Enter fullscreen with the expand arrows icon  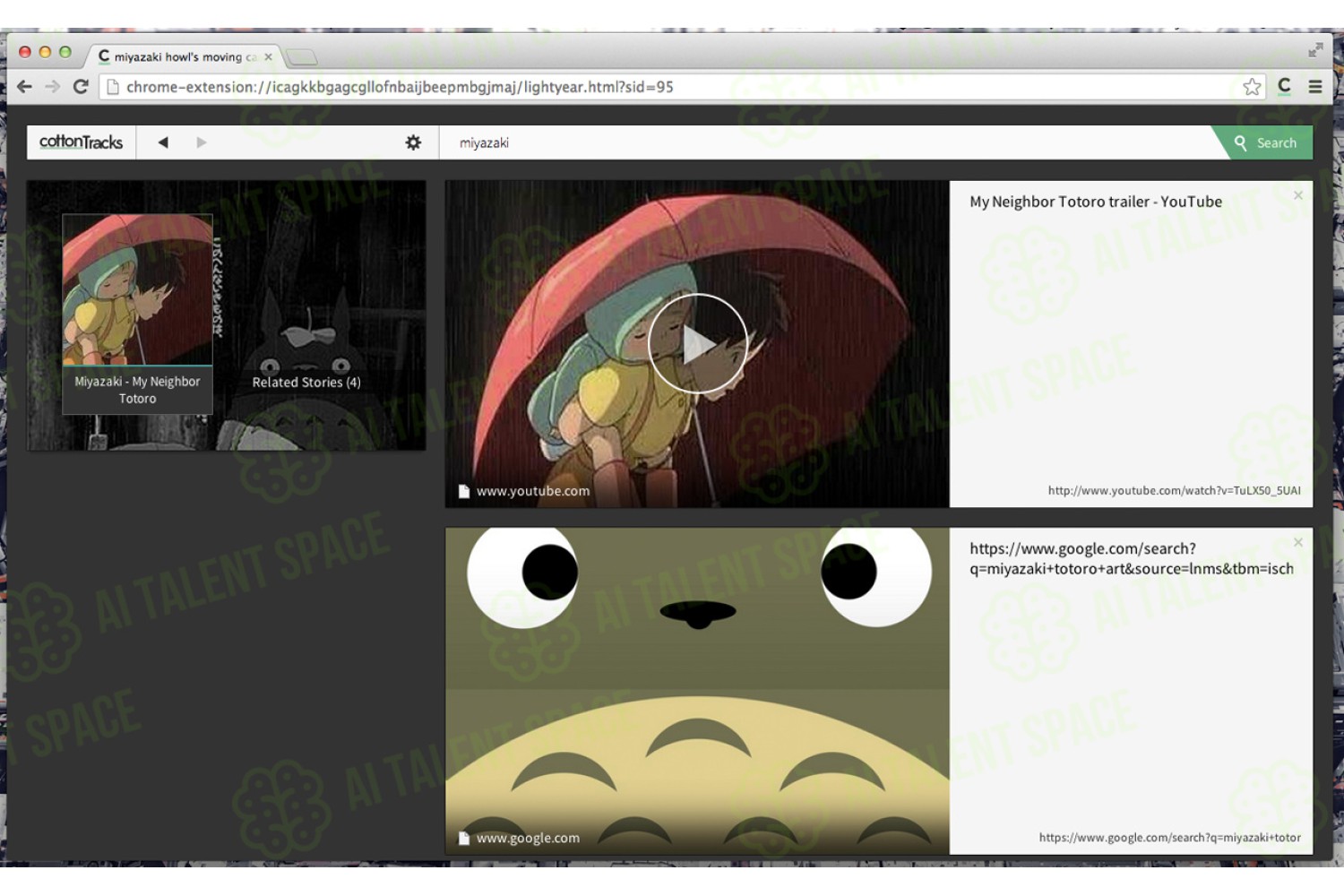[1314, 50]
